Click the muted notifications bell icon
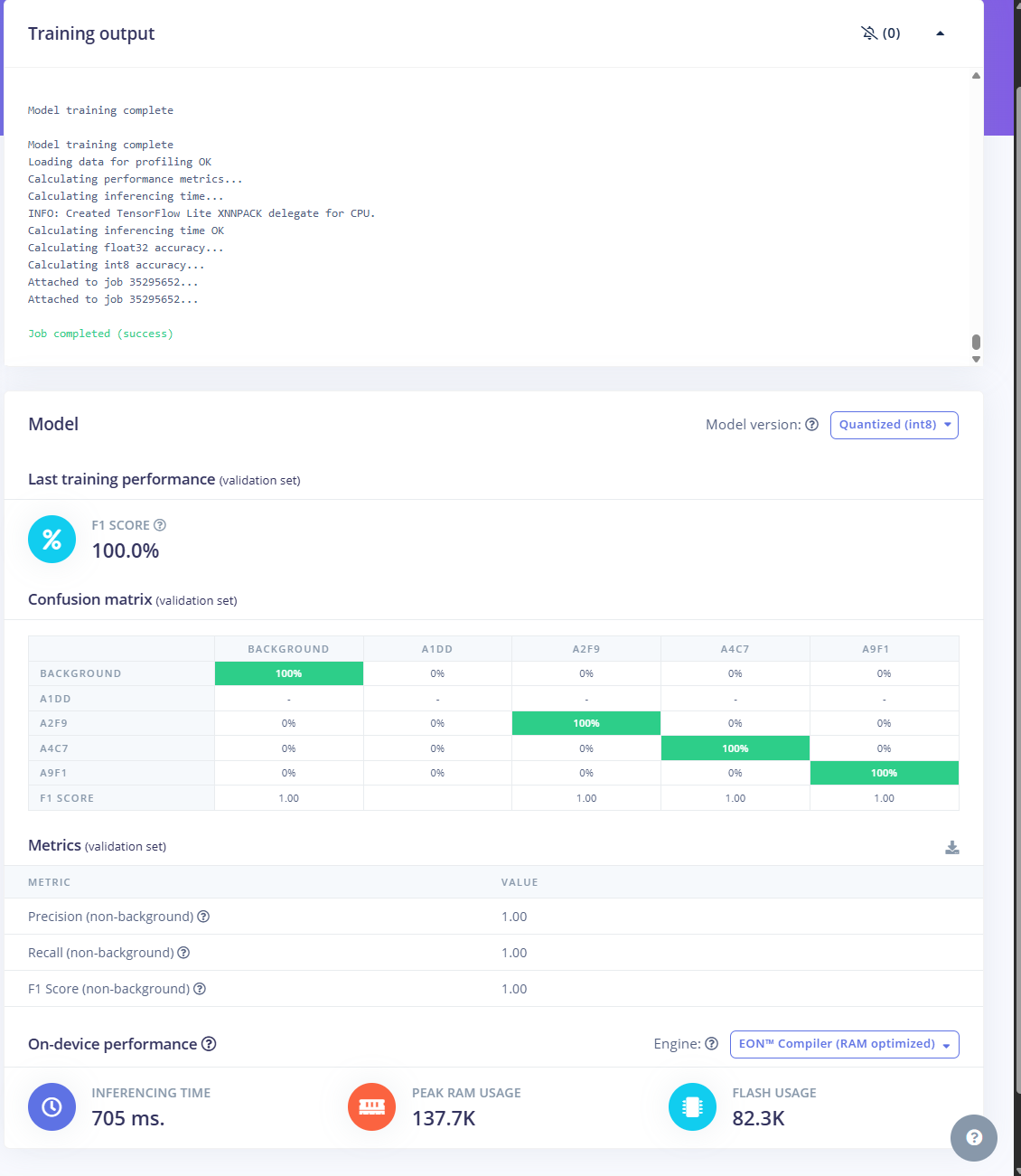The height and width of the screenshot is (1176, 1021). (869, 33)
